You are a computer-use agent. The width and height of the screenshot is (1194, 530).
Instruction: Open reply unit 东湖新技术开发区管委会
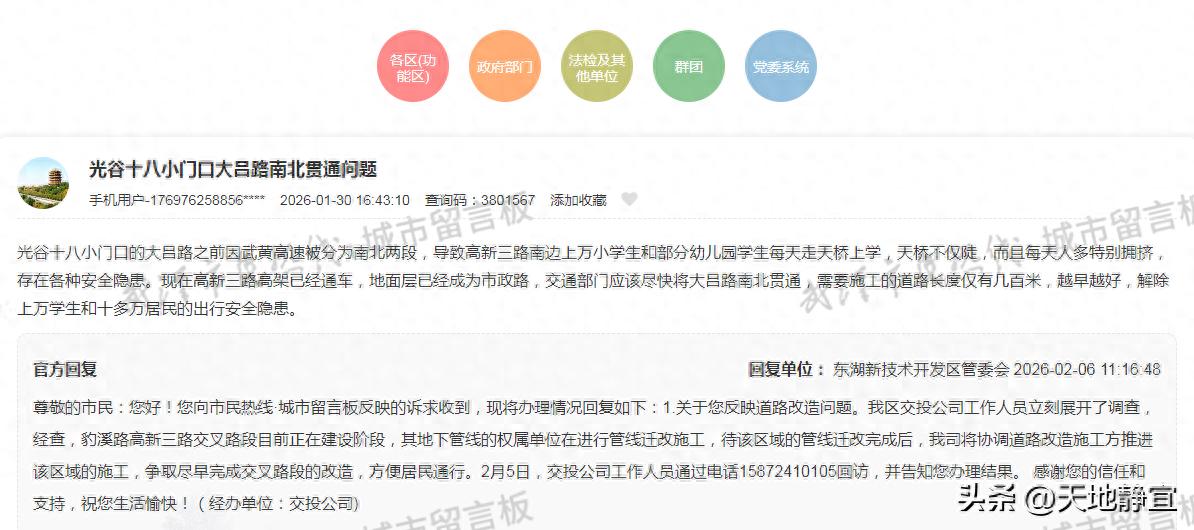[920, 370]
